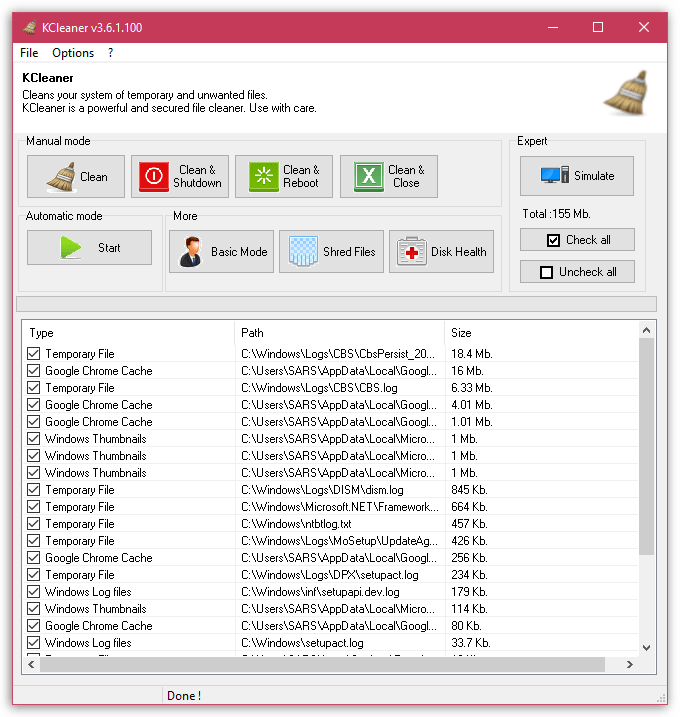Click the Start label text
680x717 pixels.
[x=109, y=248]
